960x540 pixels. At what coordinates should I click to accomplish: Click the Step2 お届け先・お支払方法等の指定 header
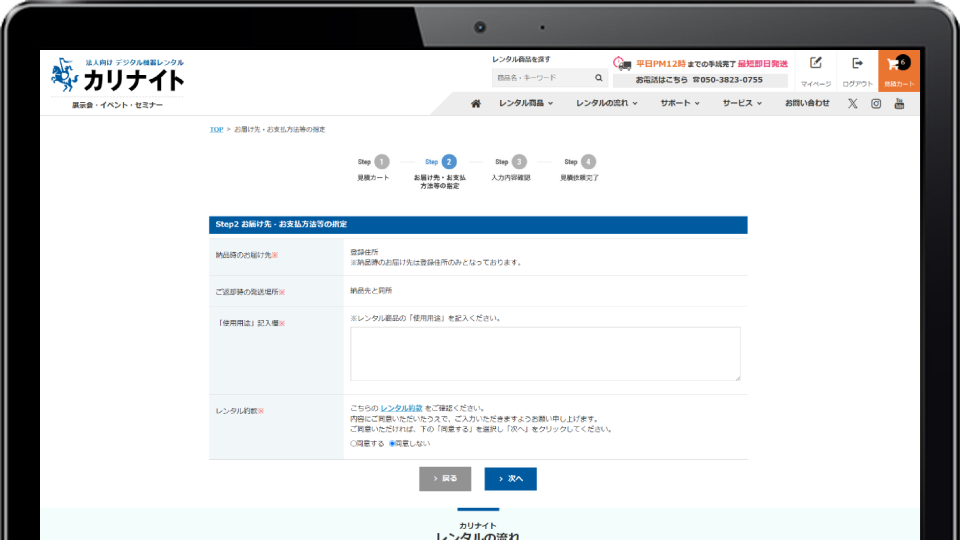pos(478,225)
